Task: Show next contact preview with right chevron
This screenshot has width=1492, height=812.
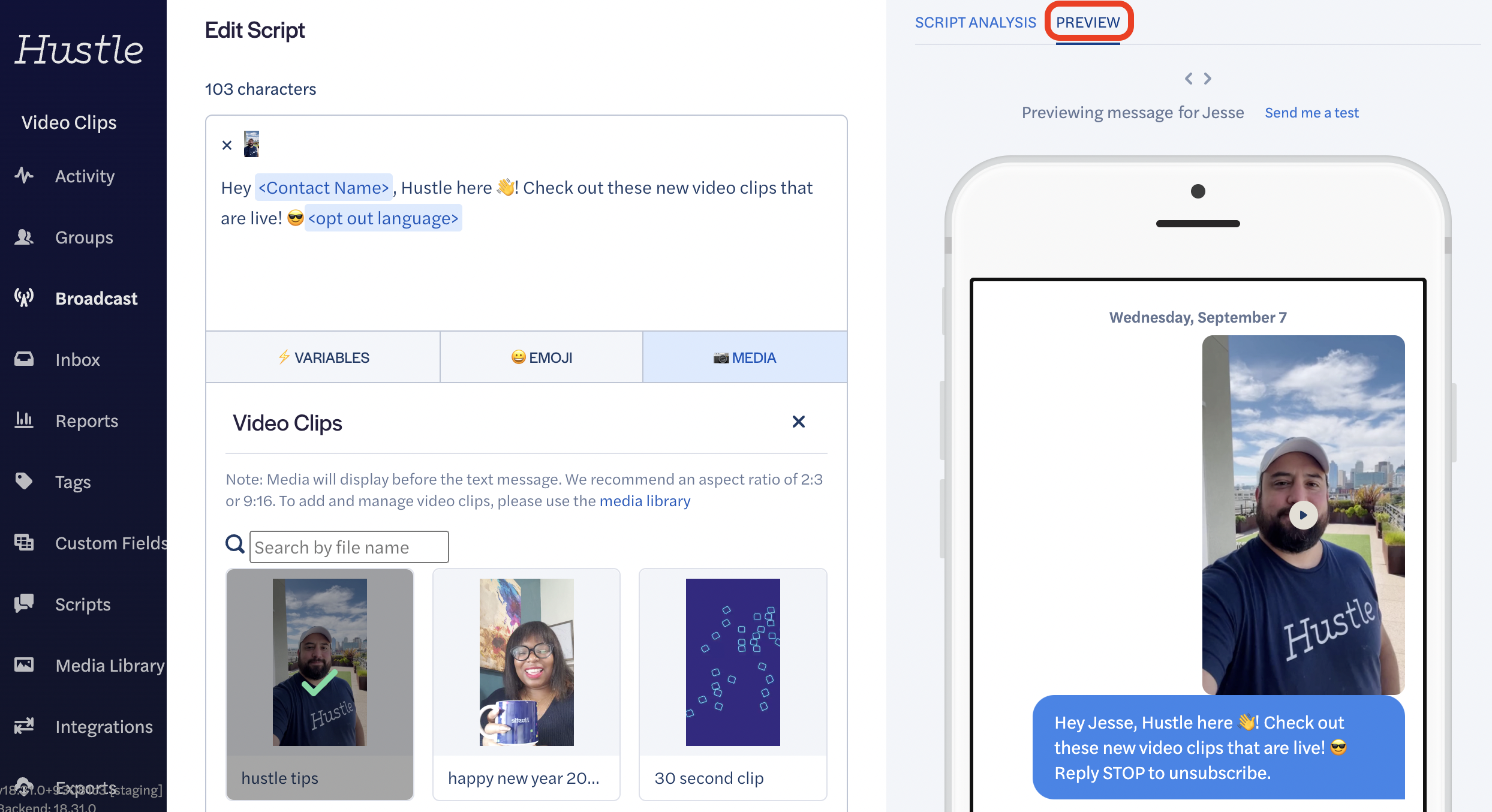Action: tap(1208, 79)
